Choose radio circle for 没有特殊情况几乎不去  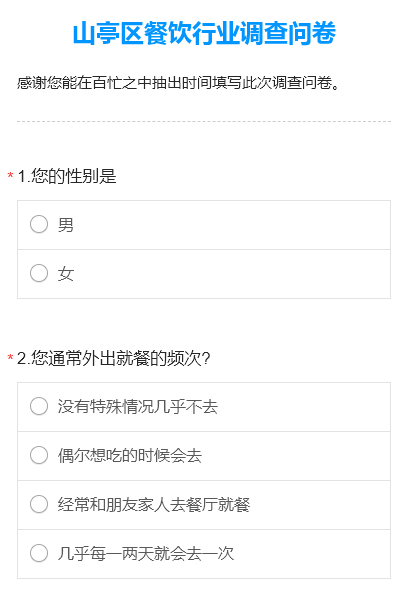(39, 406)
